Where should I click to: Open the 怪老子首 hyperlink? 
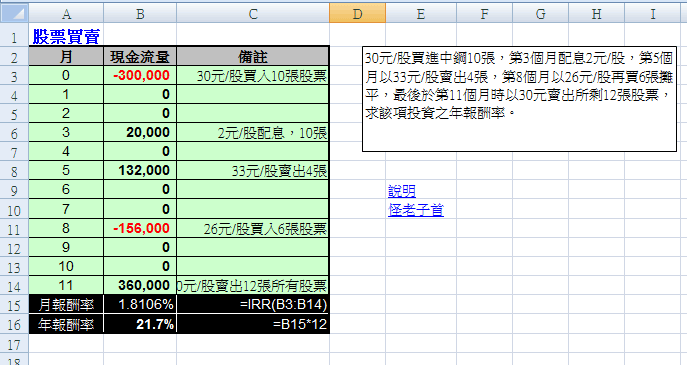click(416, 210)
